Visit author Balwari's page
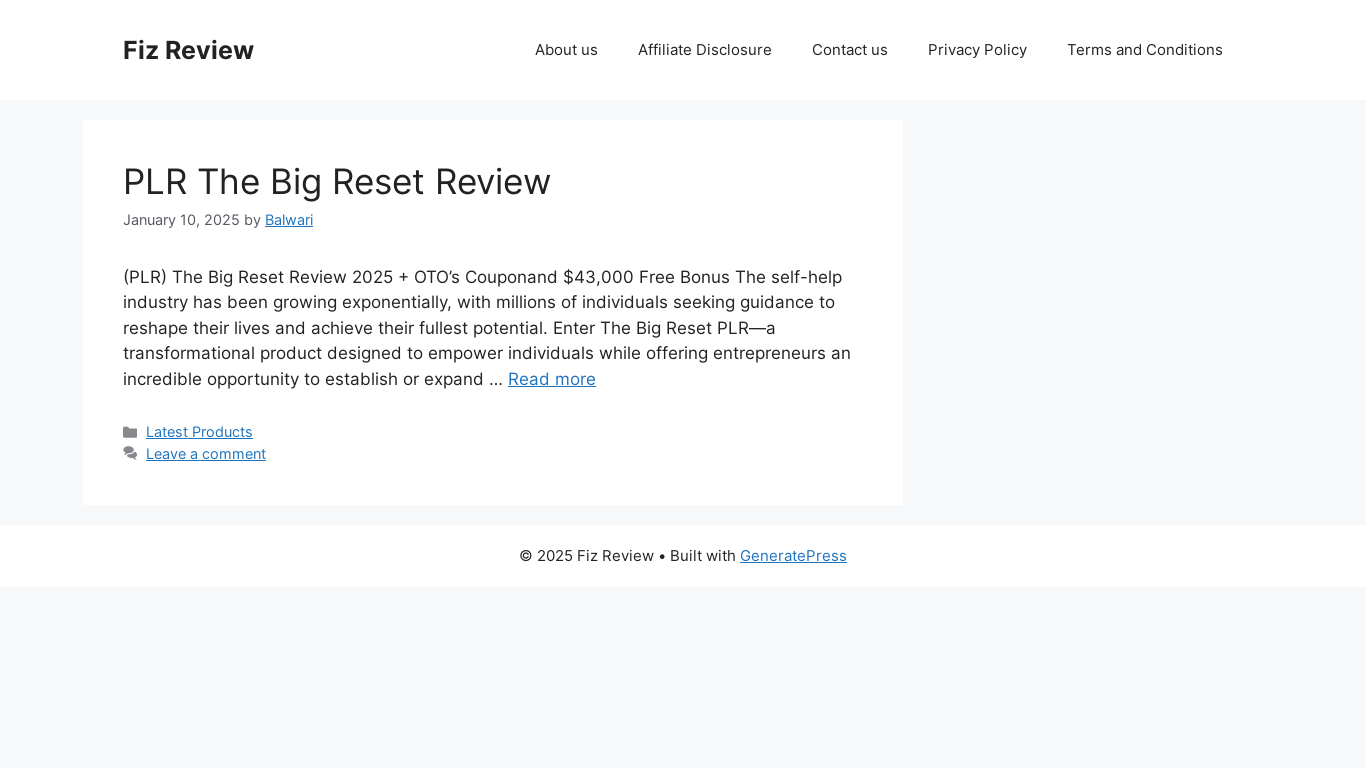This screenshot has width=1366, height=768. (289, 220)
